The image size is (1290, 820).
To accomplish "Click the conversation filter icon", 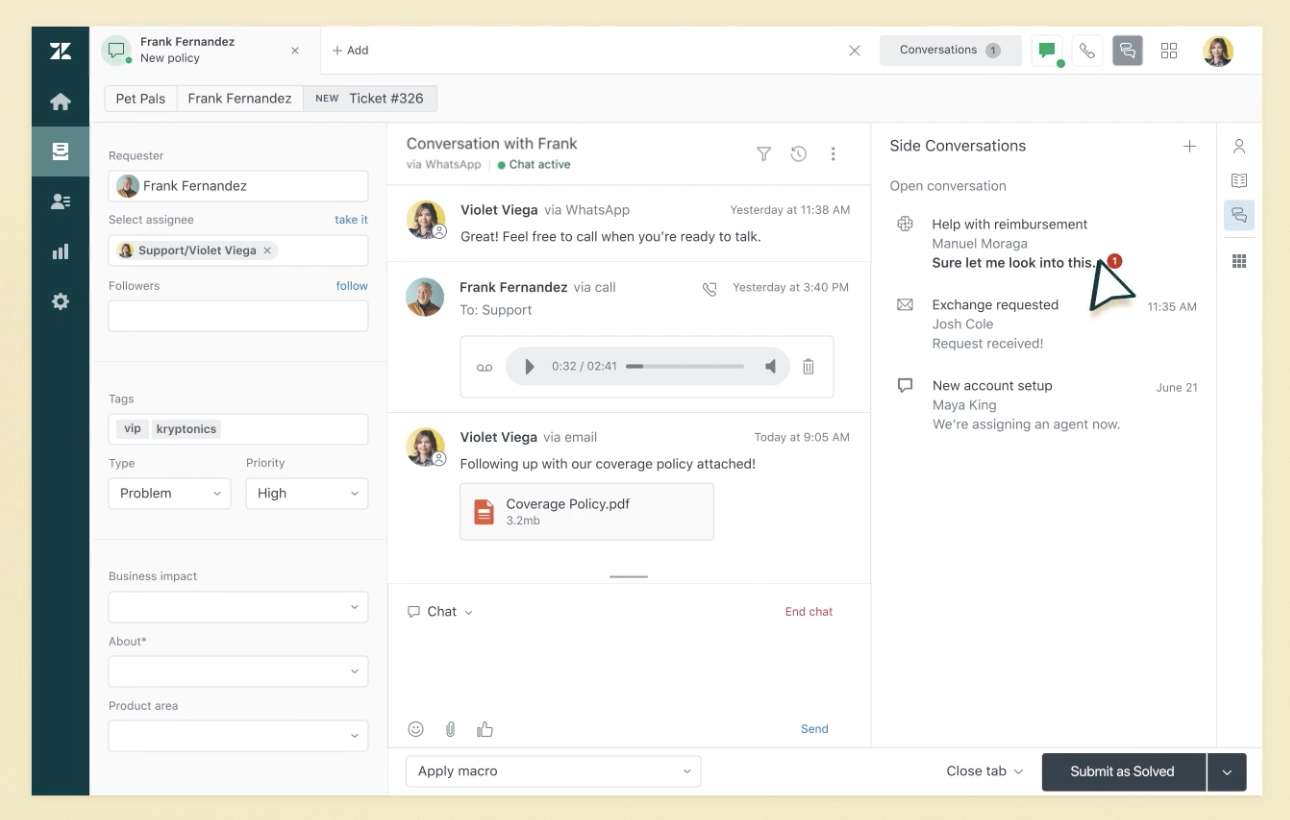I will click(764, 154).
